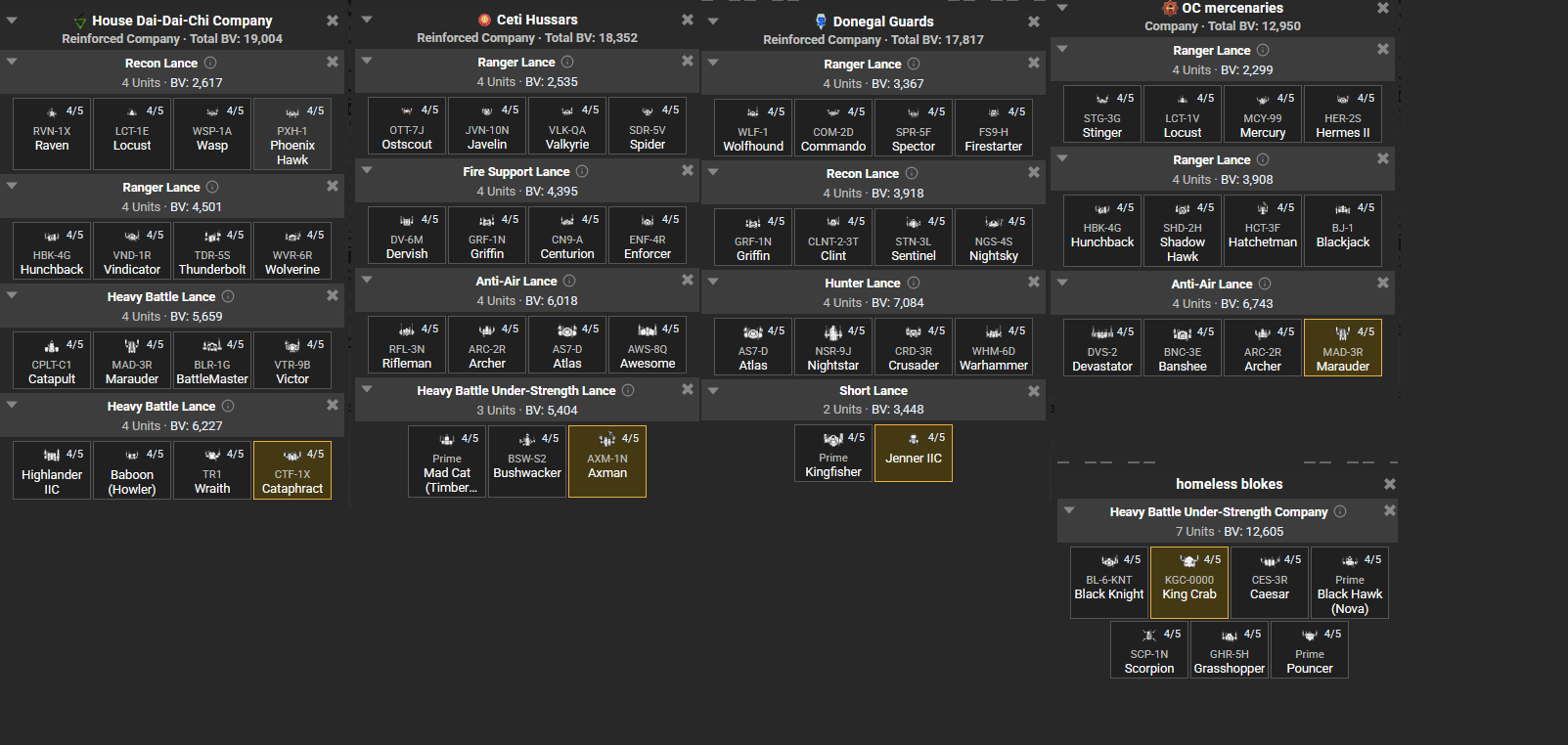
Task: Select the OTT-7J Ostscout unit card
Action: tap(407, 126)
